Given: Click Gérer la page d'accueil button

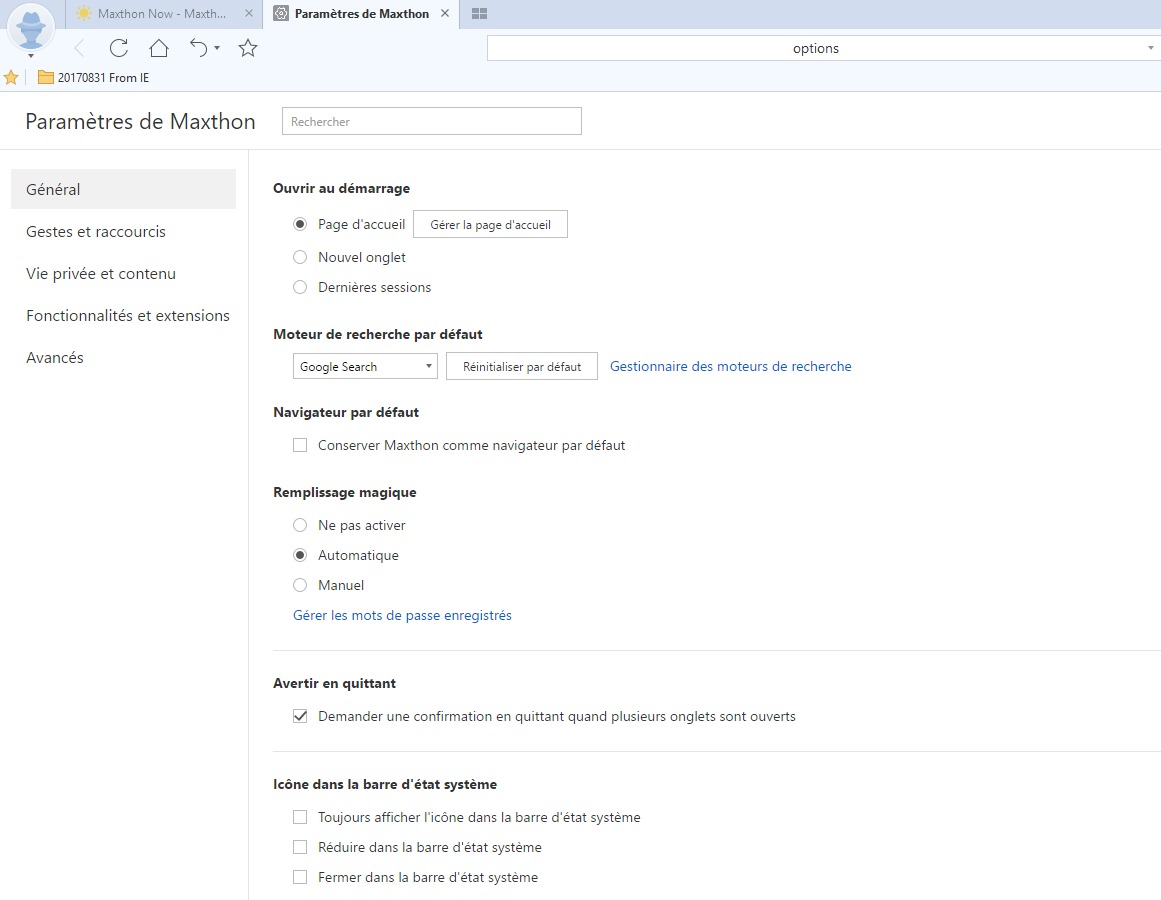Looking at the screenshot, I should pos(490,224).
